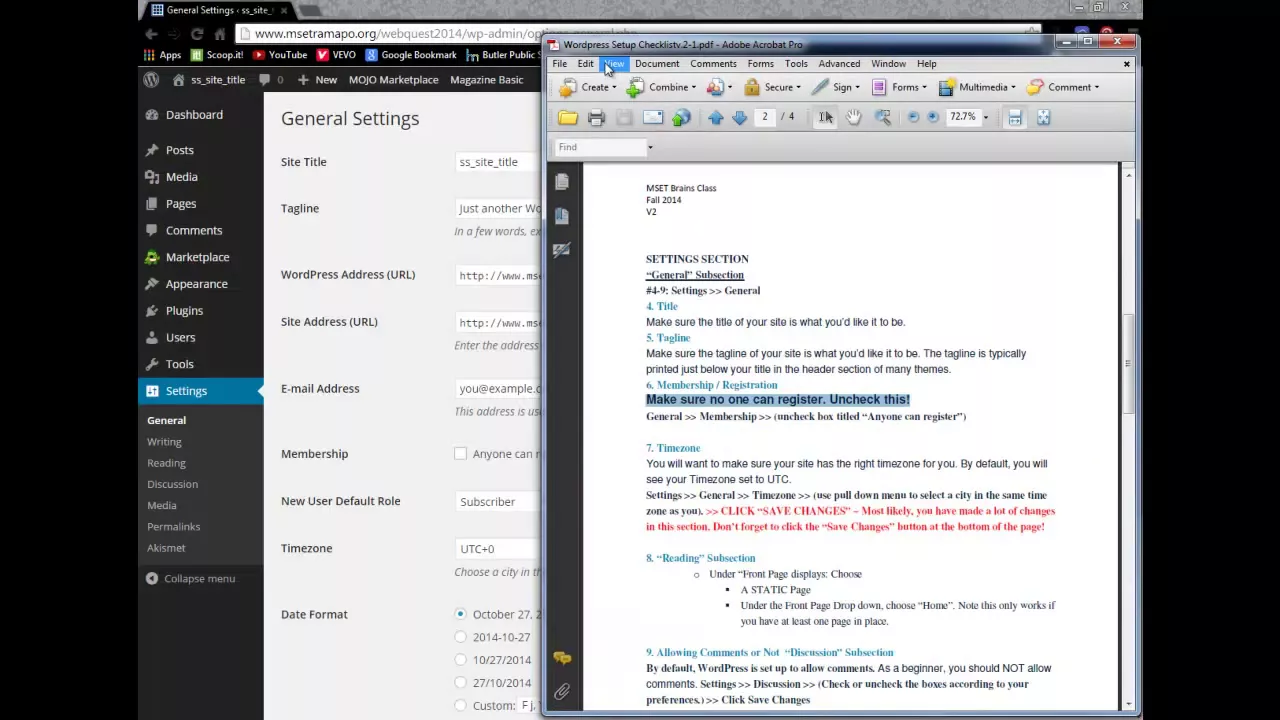The image size is (1280, 720).
Task: Choose the Hand pan tool in Acrobat
Action: 854,118
